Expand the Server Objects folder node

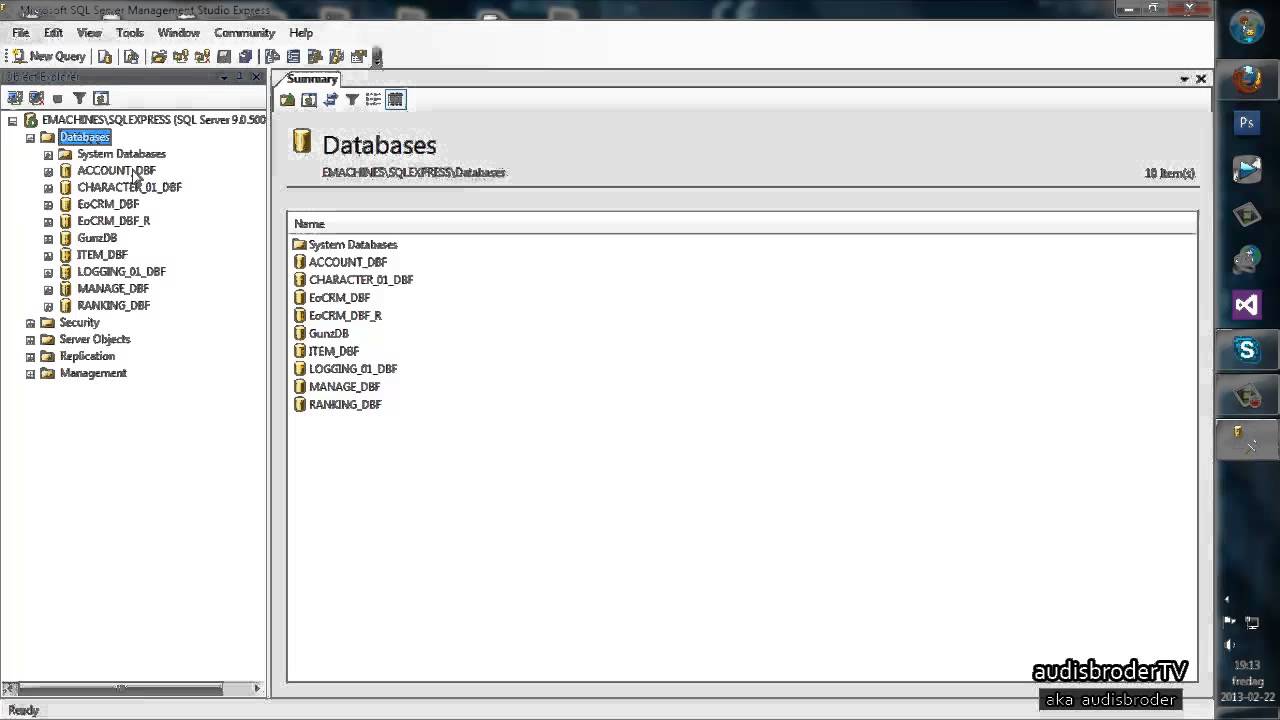(x=30, y=340)
